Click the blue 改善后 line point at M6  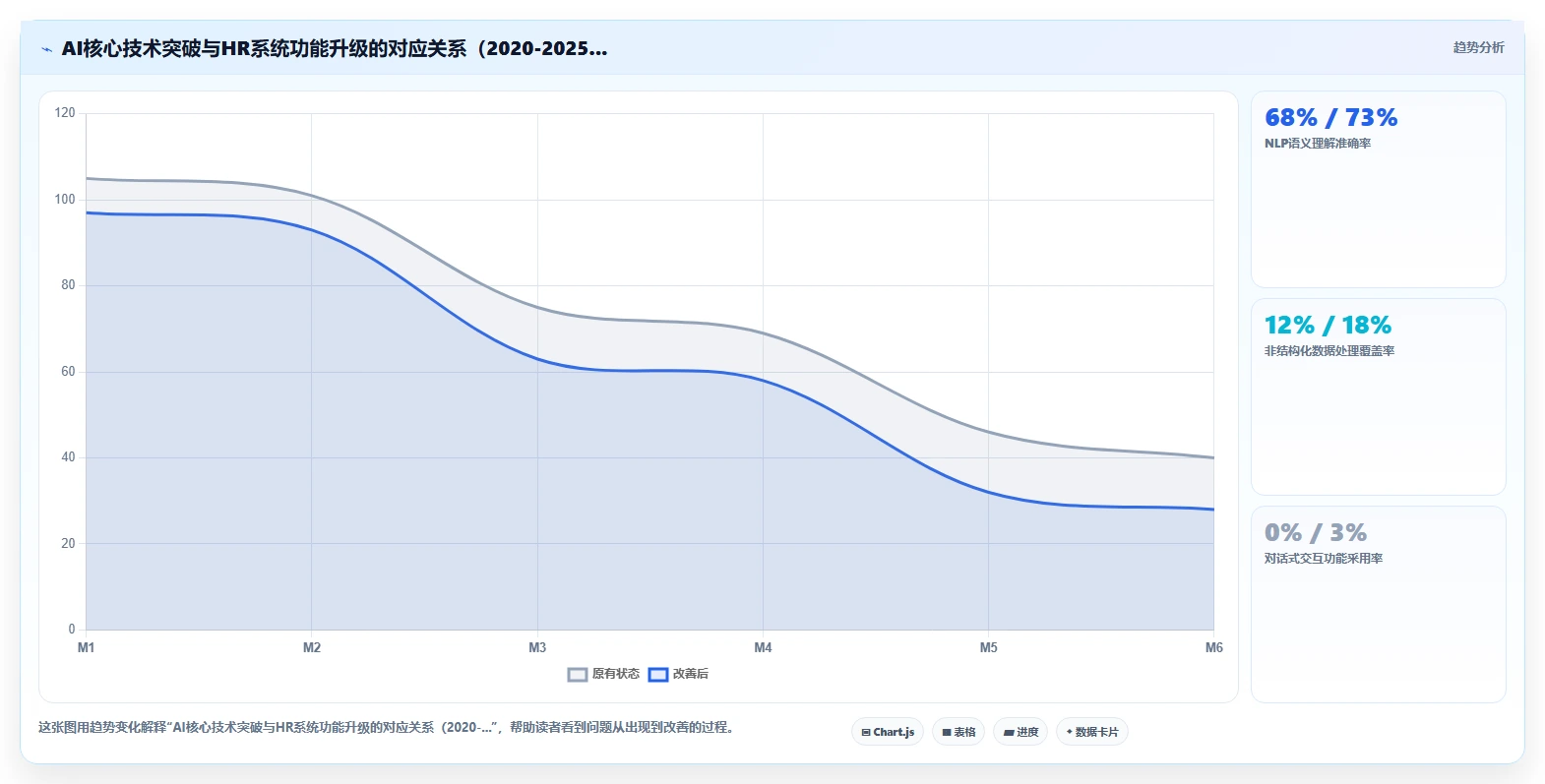tap(1213, 510)
